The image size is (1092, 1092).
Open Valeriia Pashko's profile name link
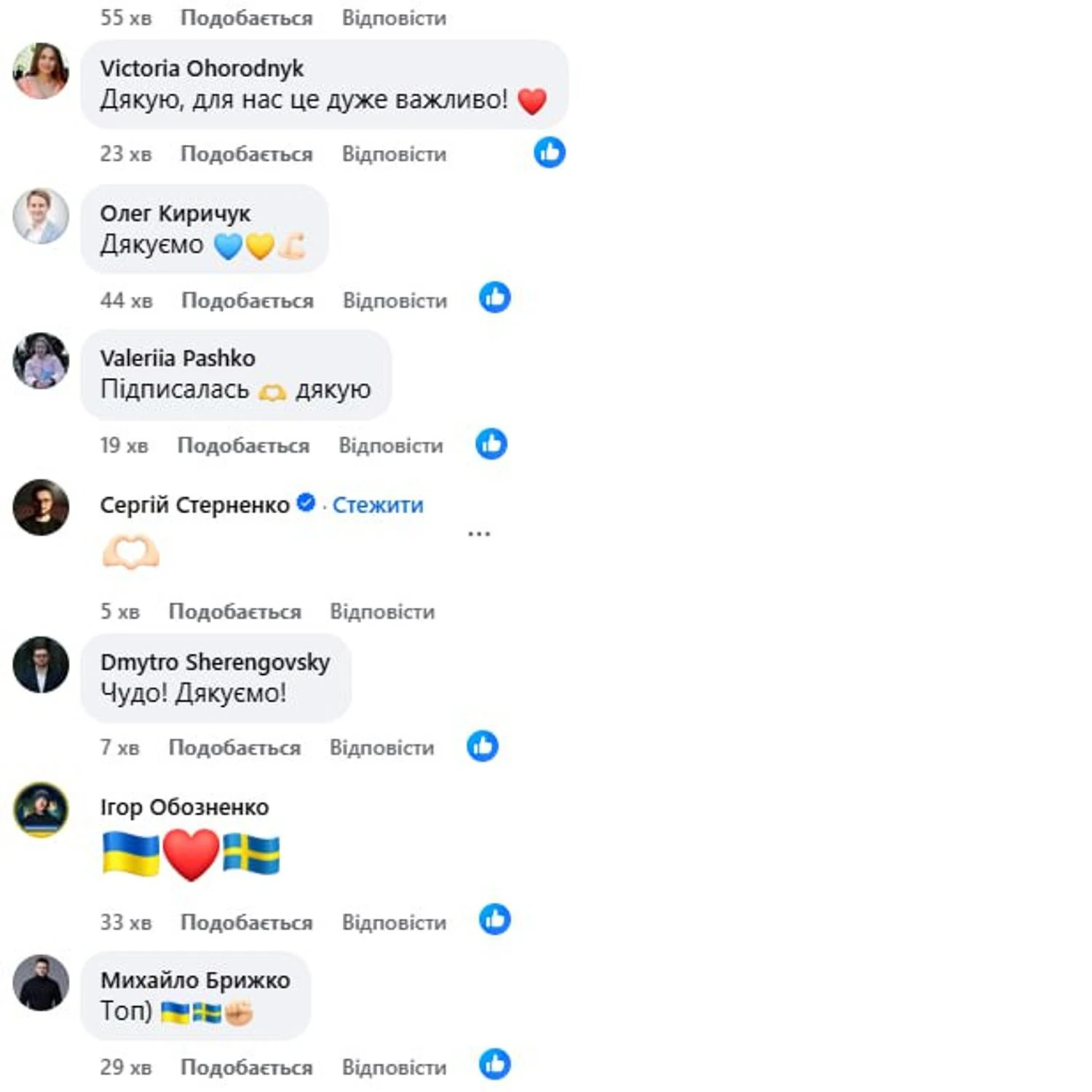coord(178,358)
